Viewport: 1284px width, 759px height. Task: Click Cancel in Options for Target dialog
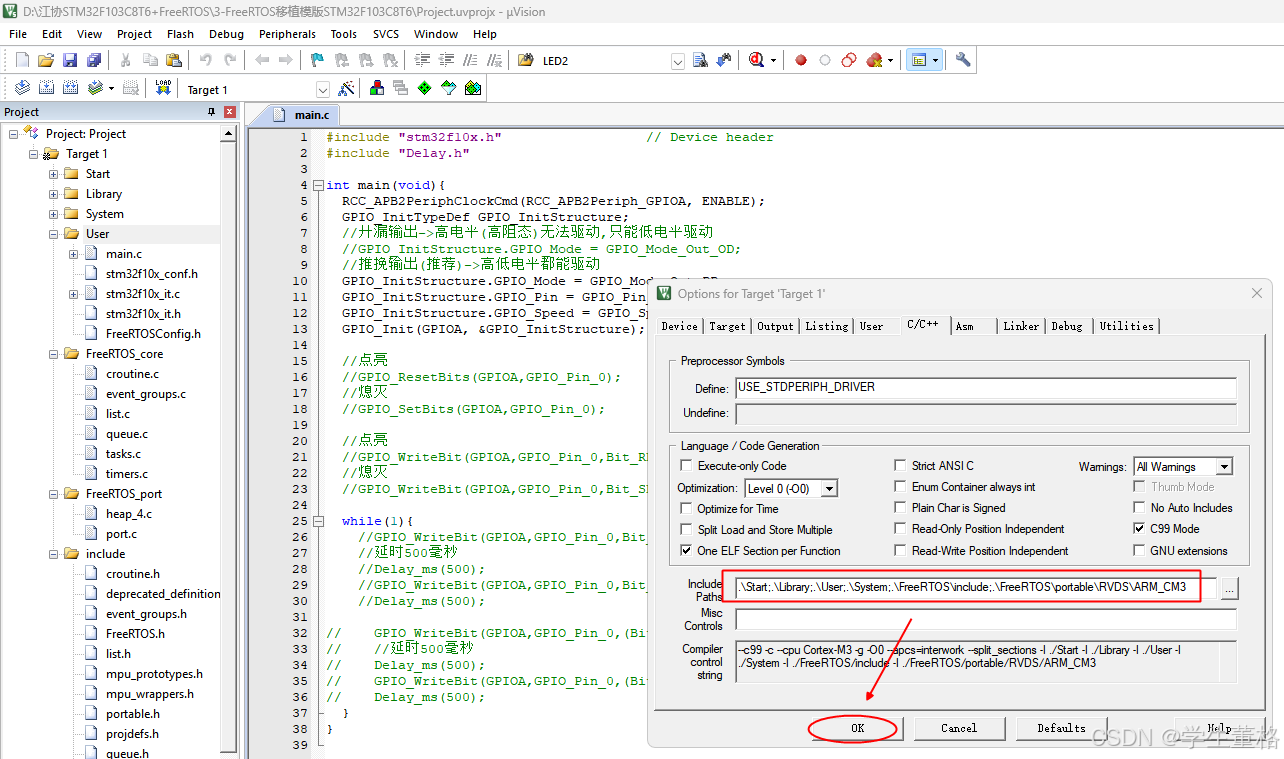point(959,728)
